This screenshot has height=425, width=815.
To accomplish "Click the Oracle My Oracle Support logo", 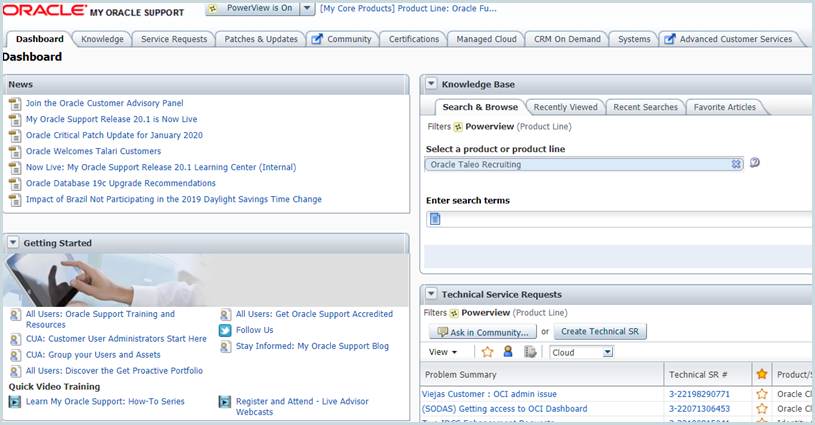I will (x=94, y=12).
